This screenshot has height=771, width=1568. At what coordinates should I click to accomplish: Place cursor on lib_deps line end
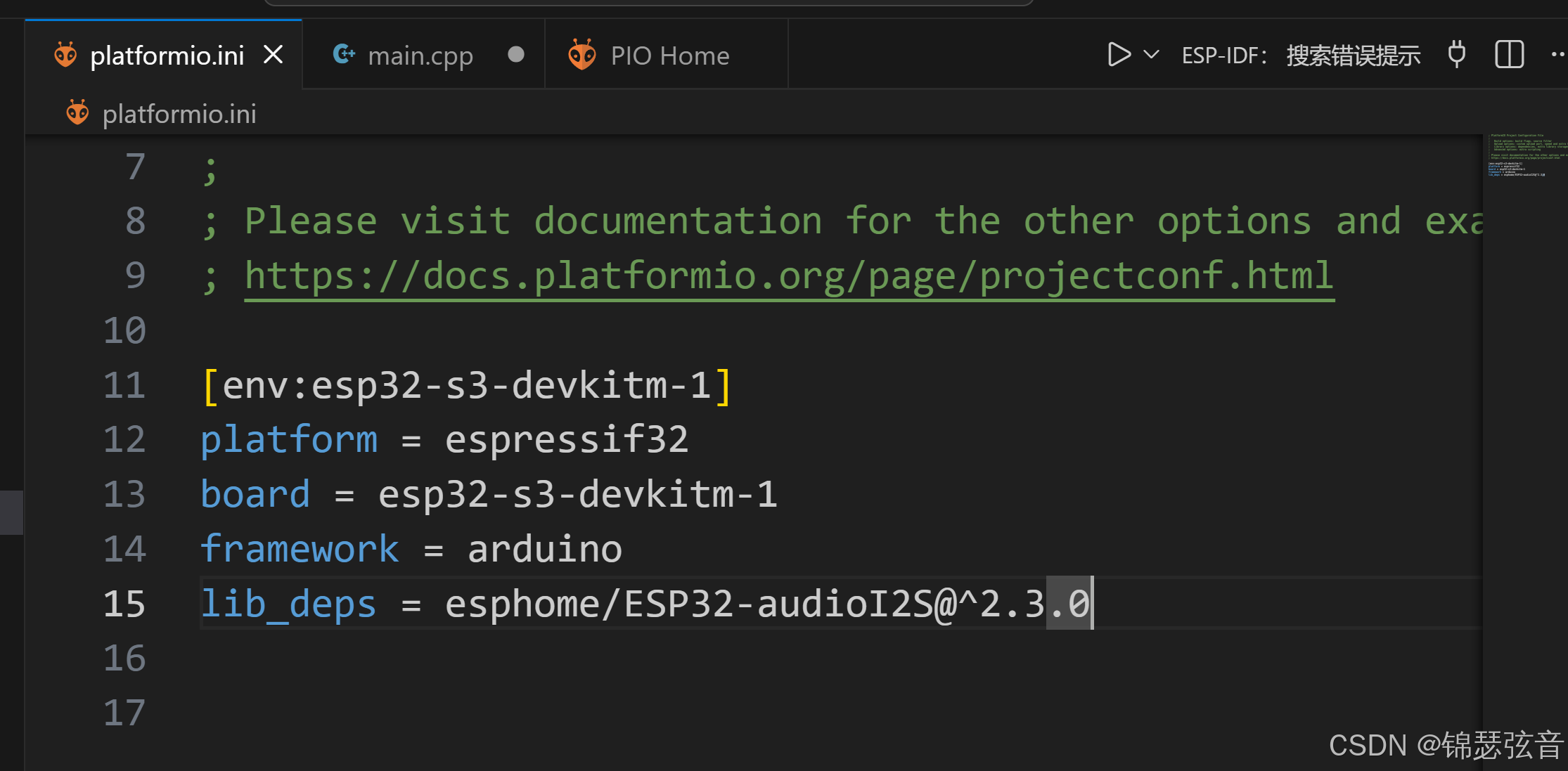[1093, 604]
